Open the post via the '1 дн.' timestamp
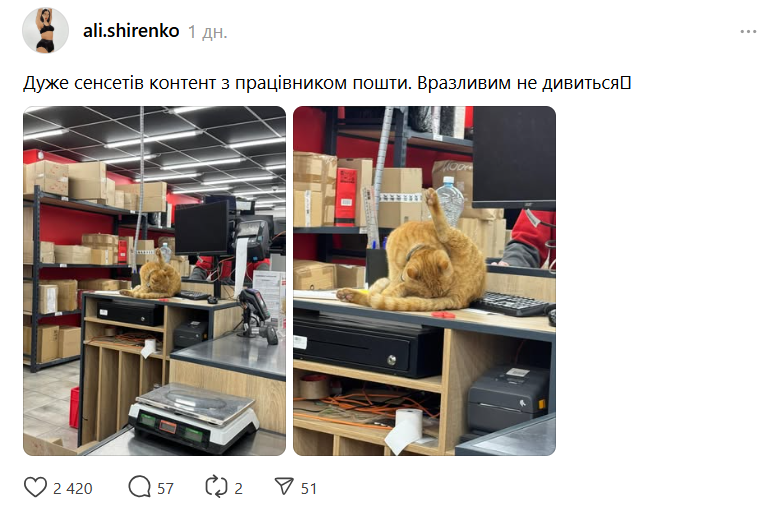Screen dimensions: 762x512 [x=208, y=32]
